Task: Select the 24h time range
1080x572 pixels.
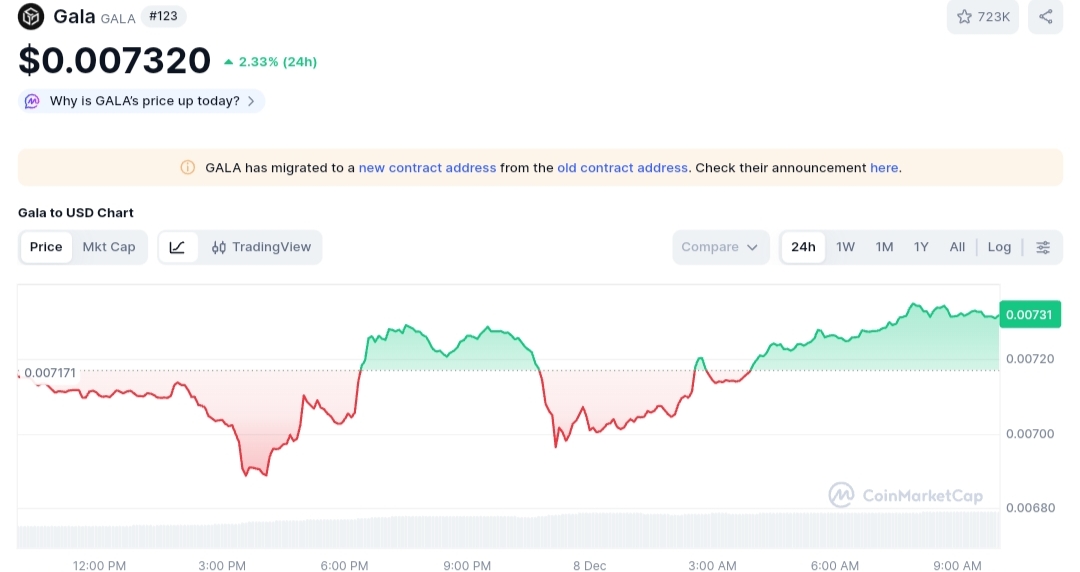Action: (x=803, y=247)
